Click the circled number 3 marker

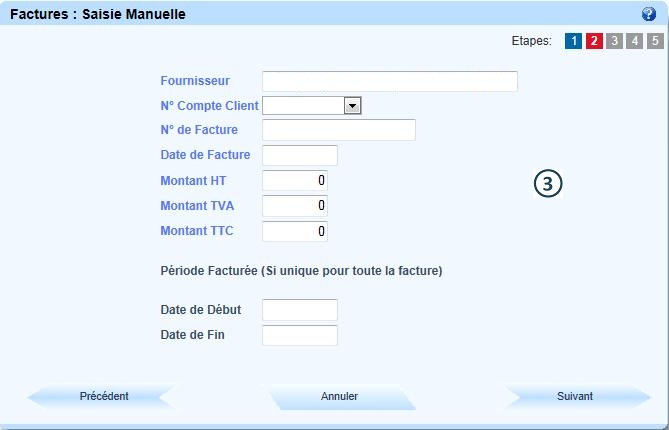[548, 183]
